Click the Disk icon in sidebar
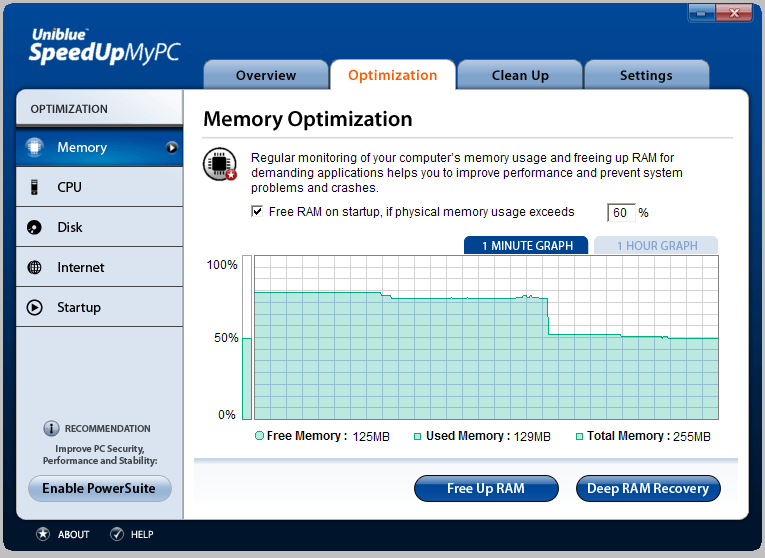The image size is (765, 558). (35, 227)
